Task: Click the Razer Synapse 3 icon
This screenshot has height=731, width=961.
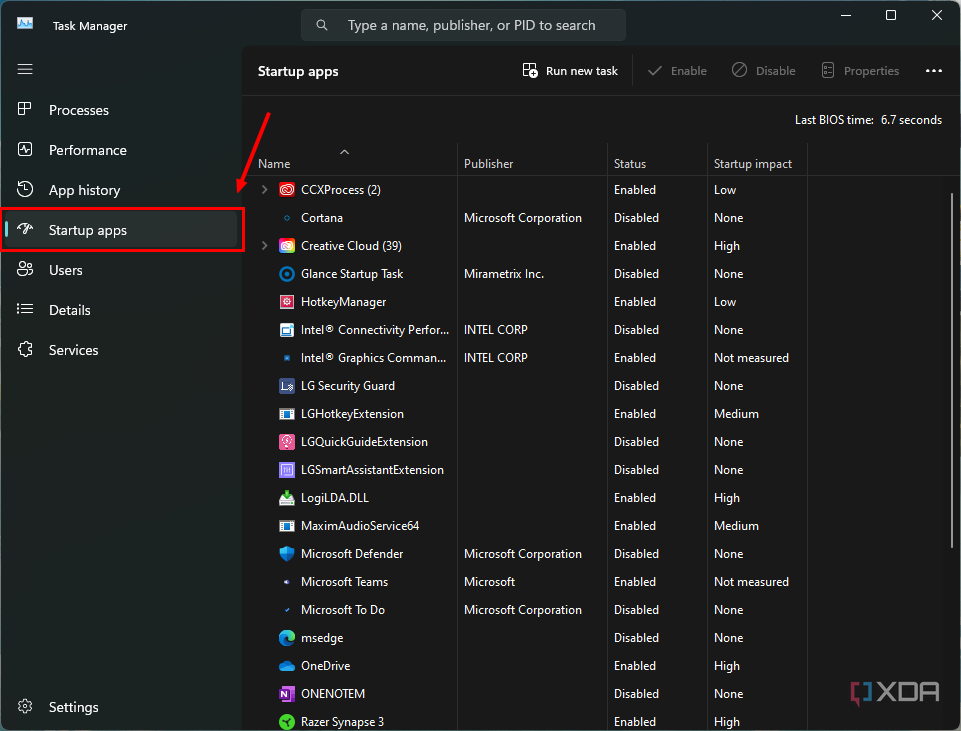Action: coord(287,722)
